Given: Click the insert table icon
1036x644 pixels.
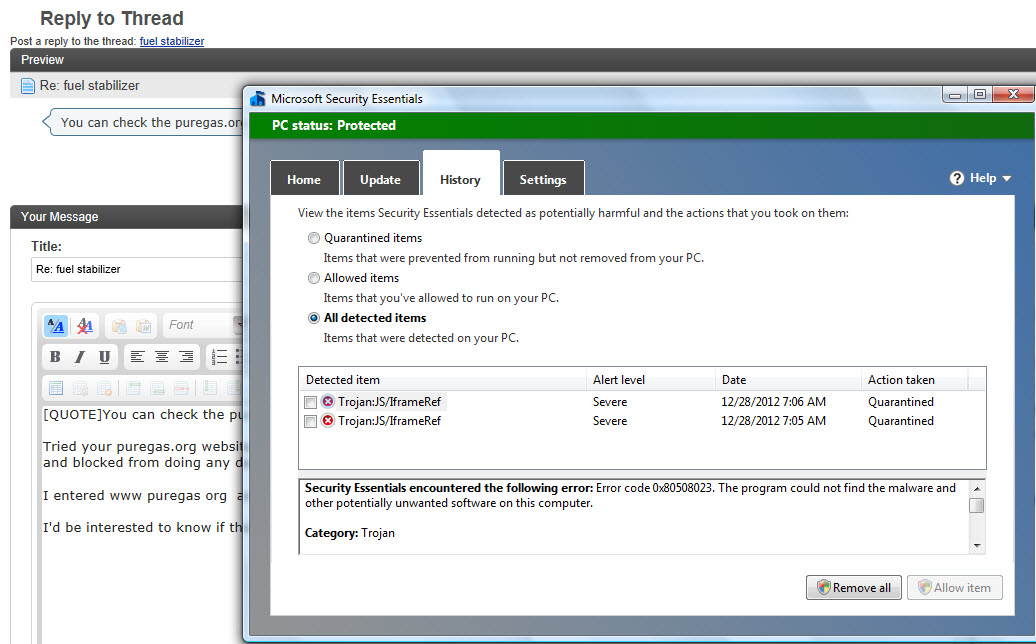Looking at the screenshot, I should pyautogui.click(x=56, y=388).
